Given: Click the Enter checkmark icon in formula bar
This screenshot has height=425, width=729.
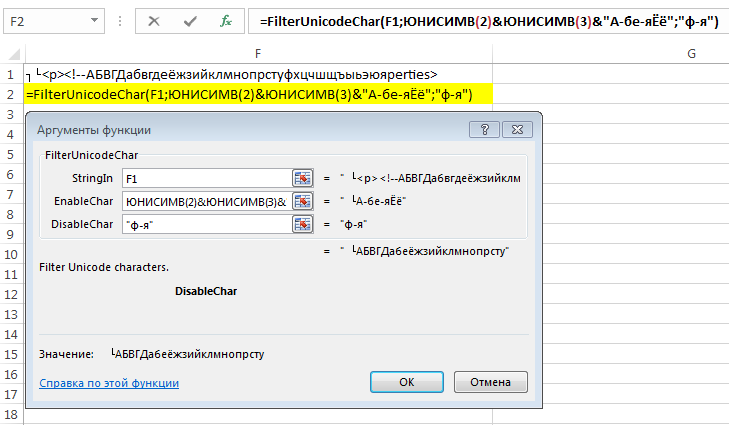Looking at the screenshot, I should [190, 21].
